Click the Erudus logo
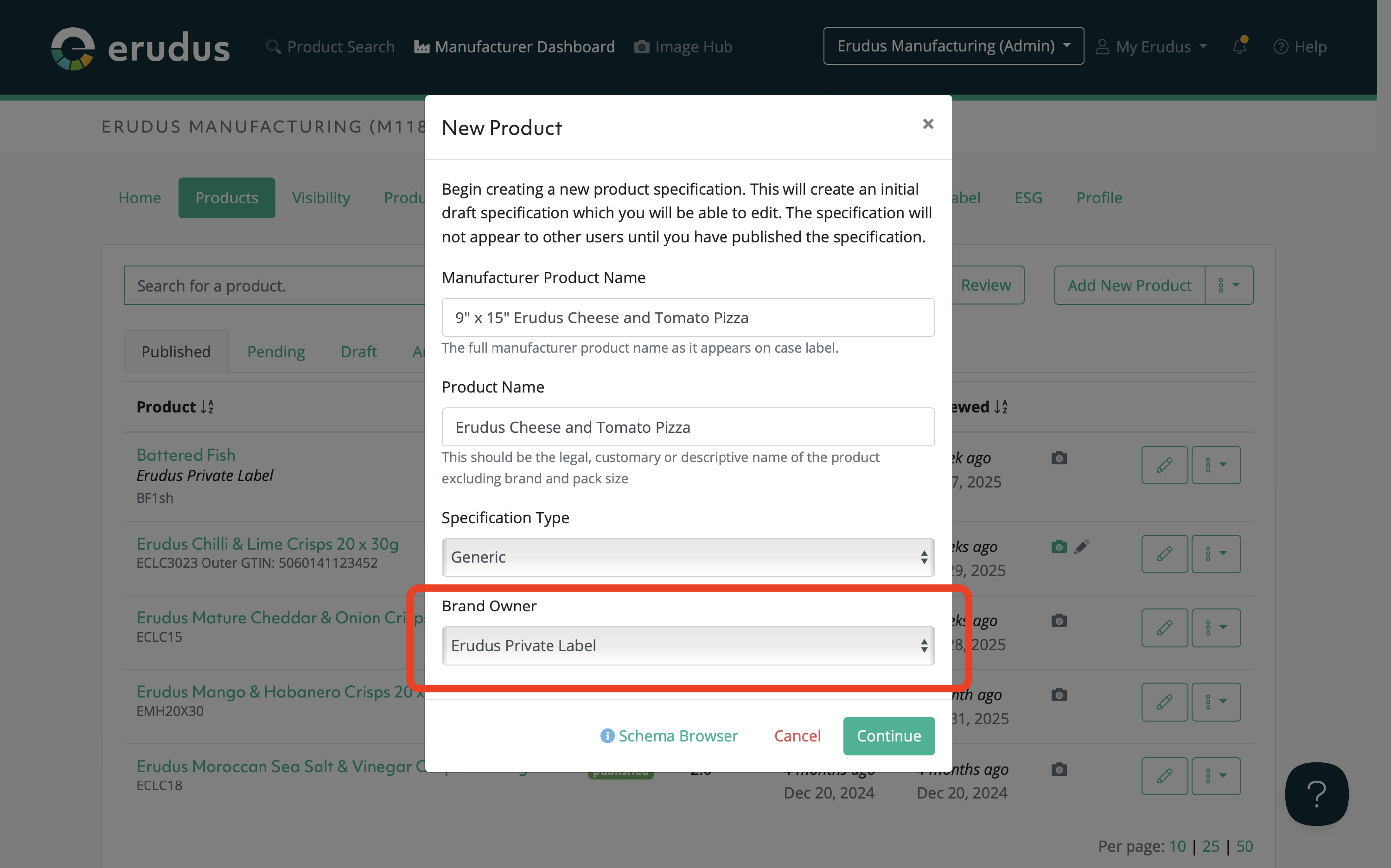 point(140,48)
